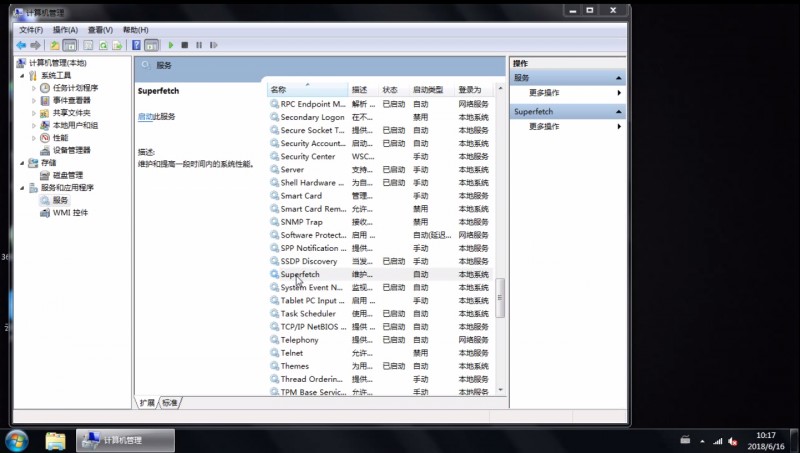Sort by 登录为 column header
The height and width of the screenshot is (453, 800).
474,90
